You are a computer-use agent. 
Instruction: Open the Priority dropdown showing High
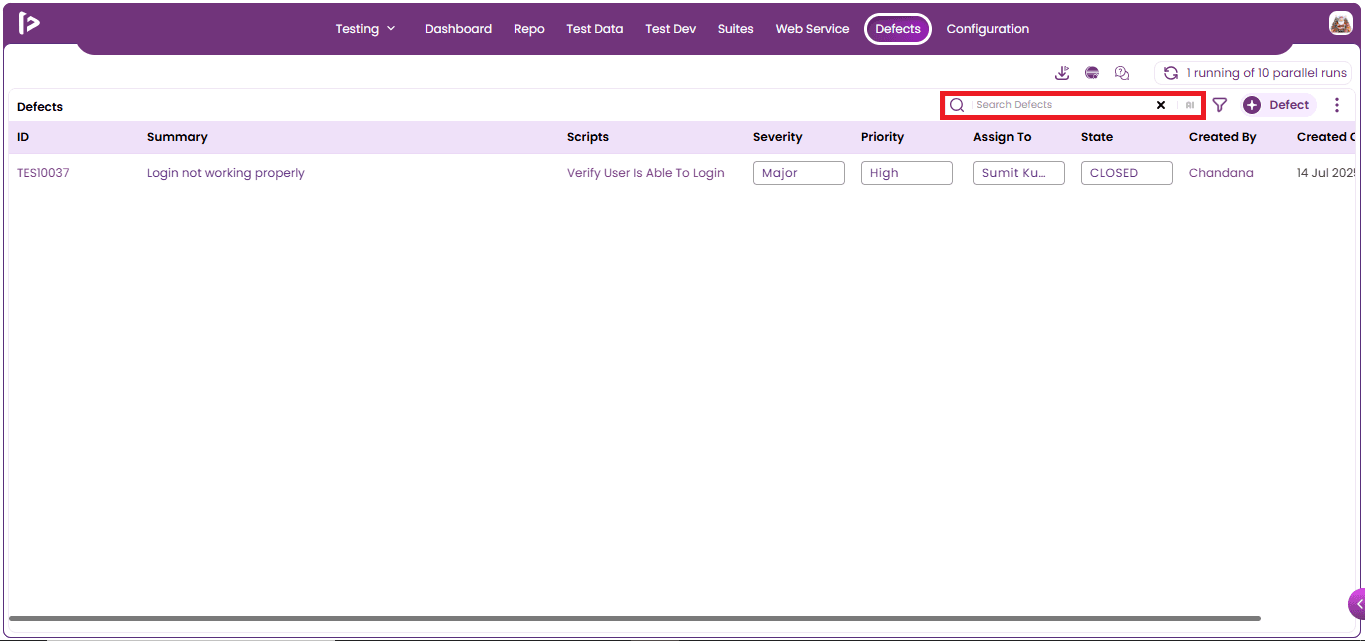pos(907,173)
